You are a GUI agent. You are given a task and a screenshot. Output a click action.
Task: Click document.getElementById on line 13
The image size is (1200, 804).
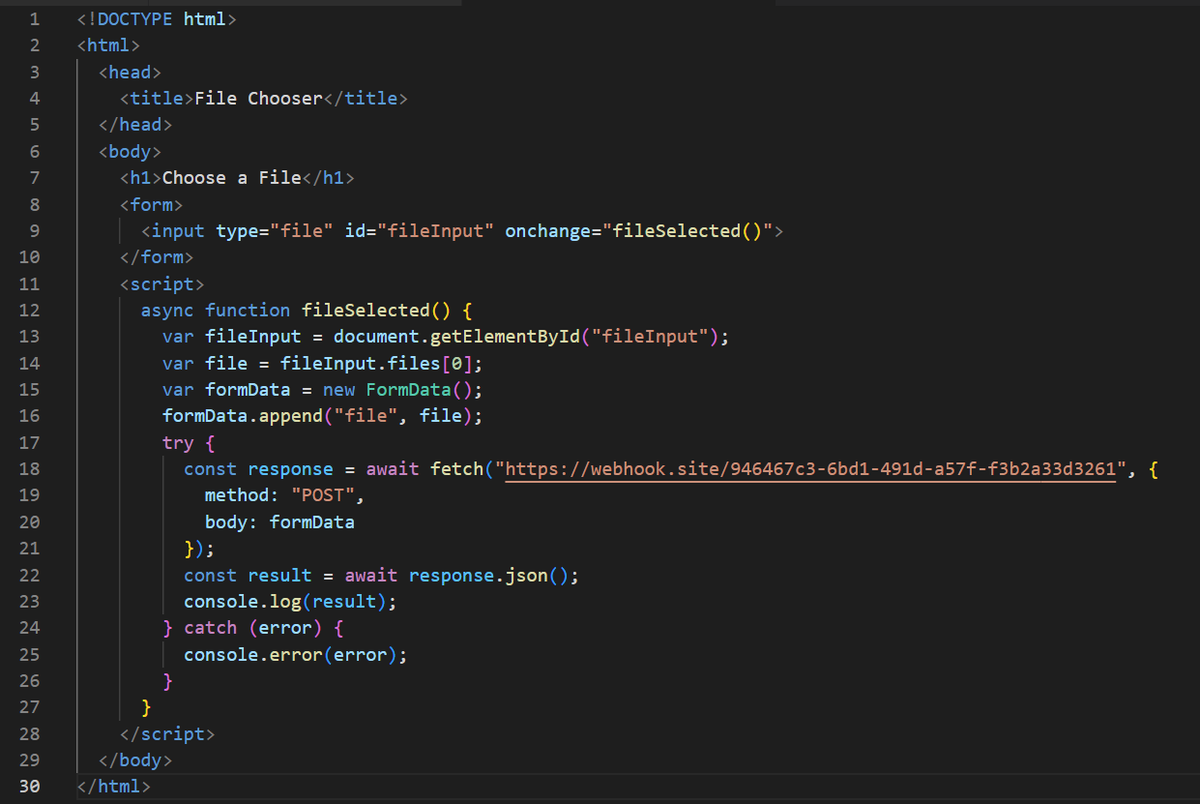(x=457, y=337)
